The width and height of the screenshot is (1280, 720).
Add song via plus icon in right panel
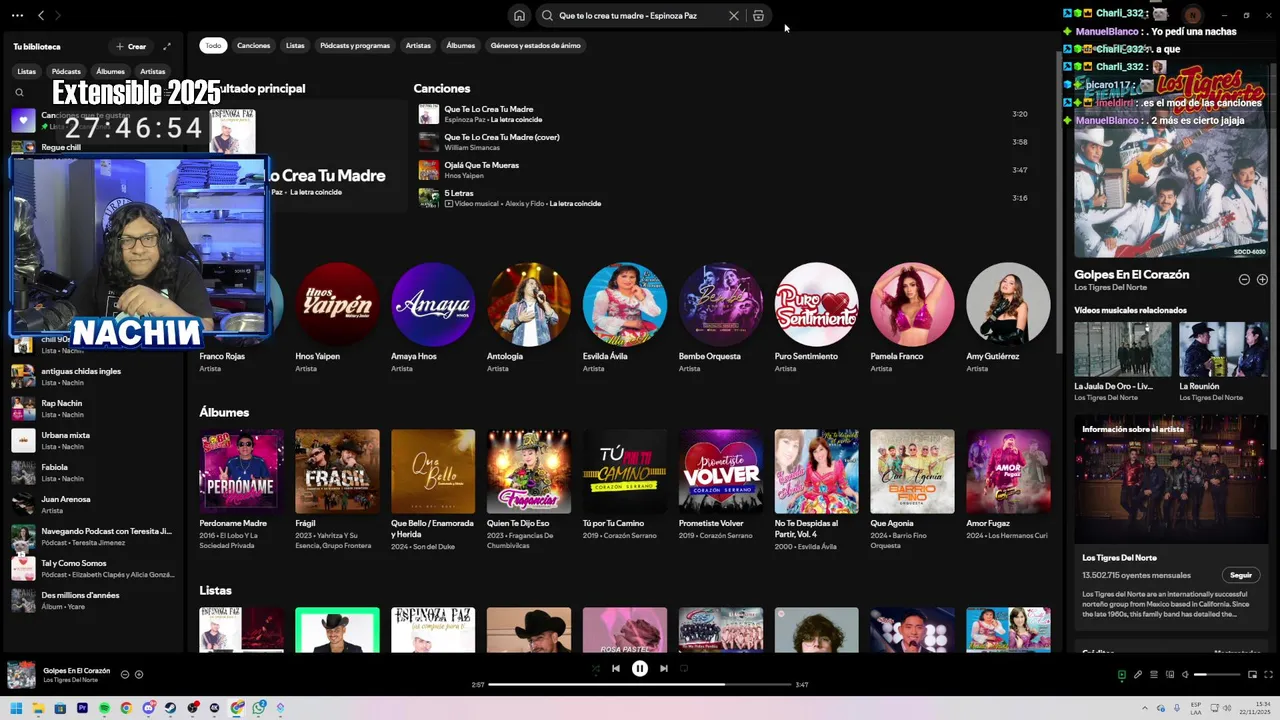tap(1262, 279)
